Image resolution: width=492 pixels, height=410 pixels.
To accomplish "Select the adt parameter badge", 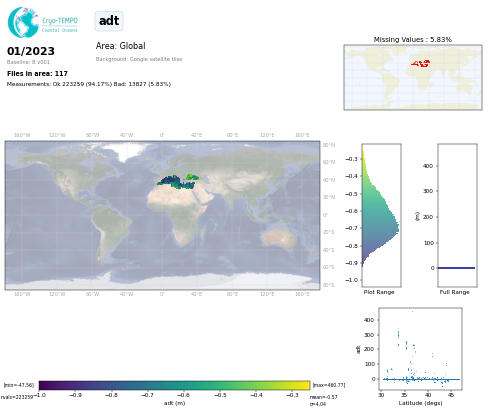I will (x=109, y=21).
